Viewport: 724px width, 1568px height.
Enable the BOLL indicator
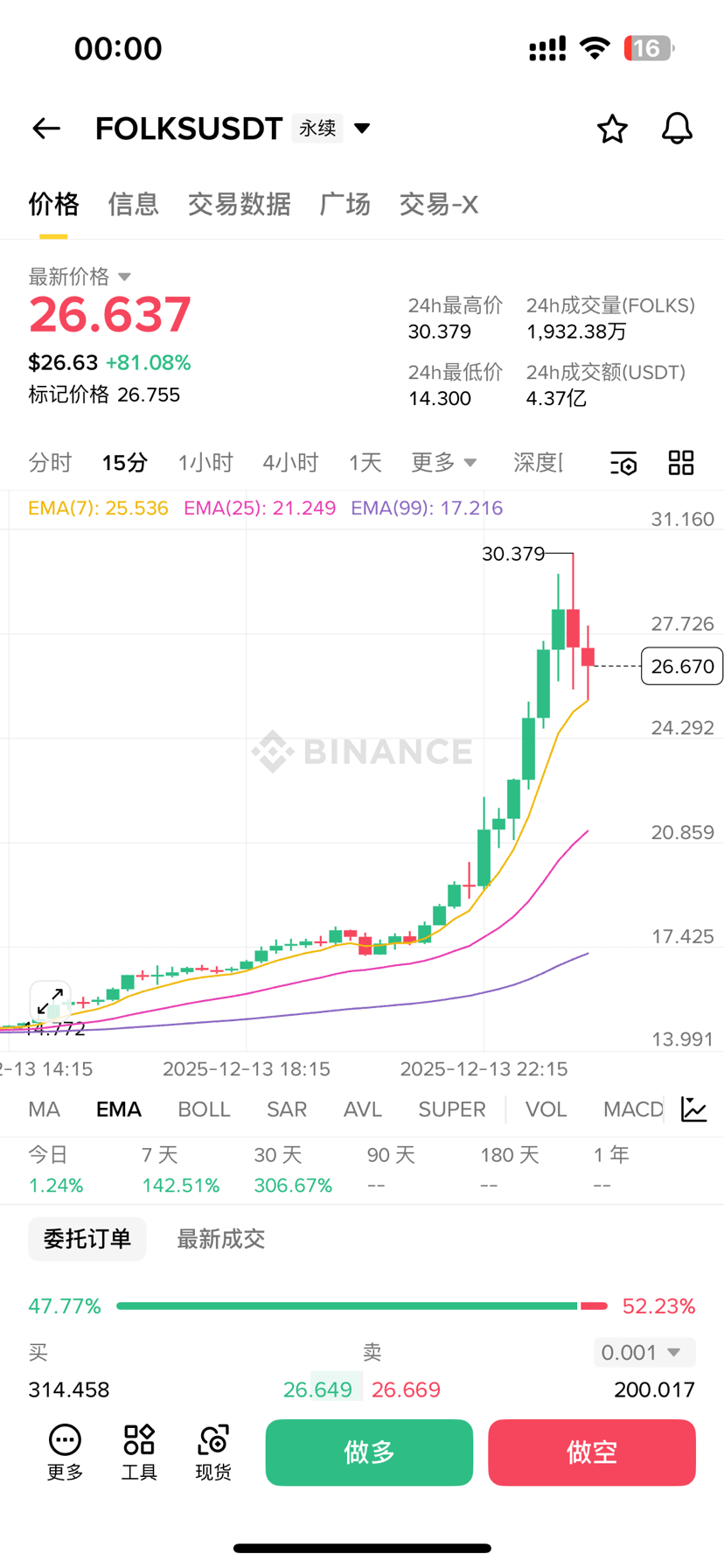pyautogui.click(x=204, y=1109)
